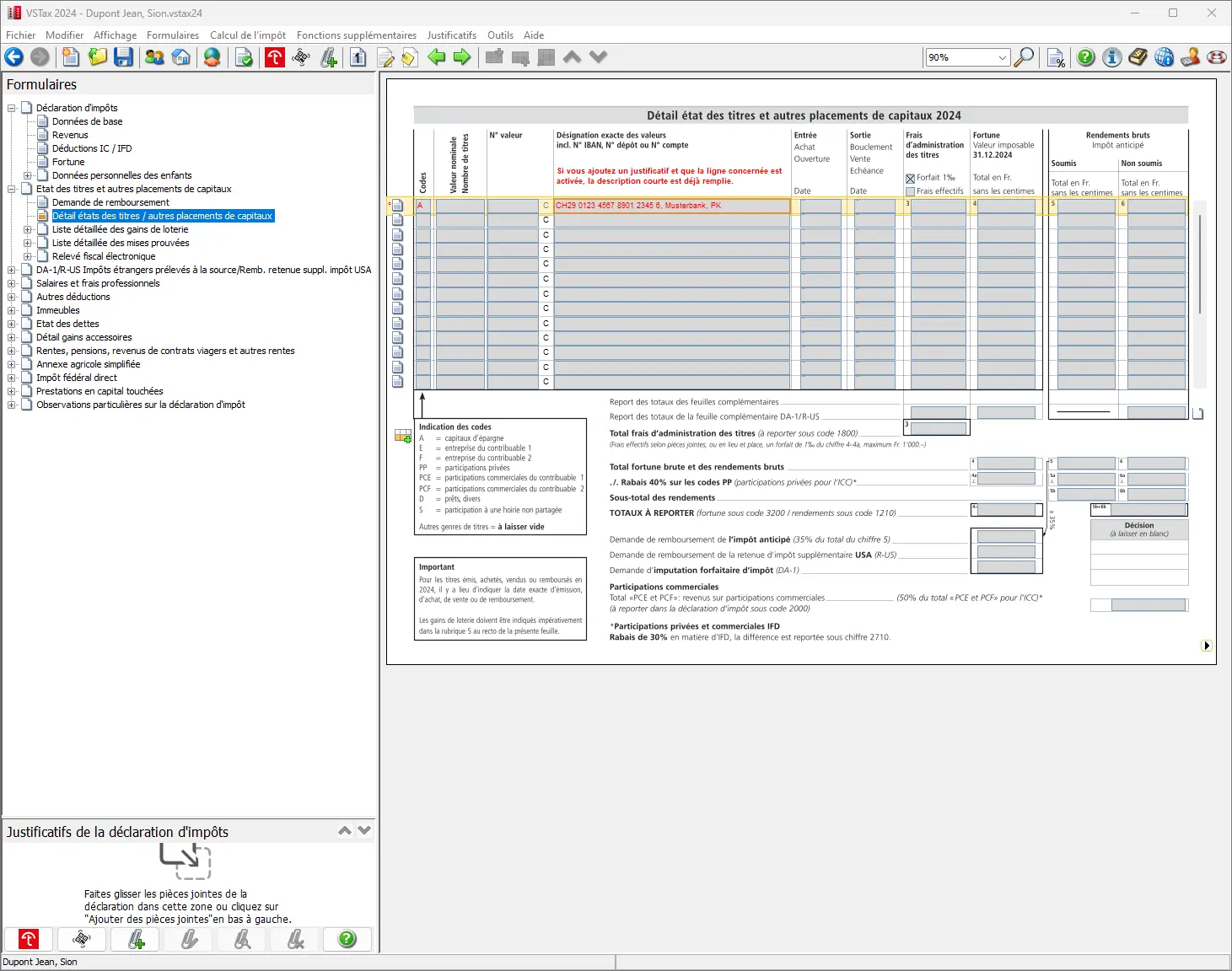This screenshot has width=1232, height=971.
Task: Click add attachment paperclip button in bottom panel
Action: click(136, 939)
